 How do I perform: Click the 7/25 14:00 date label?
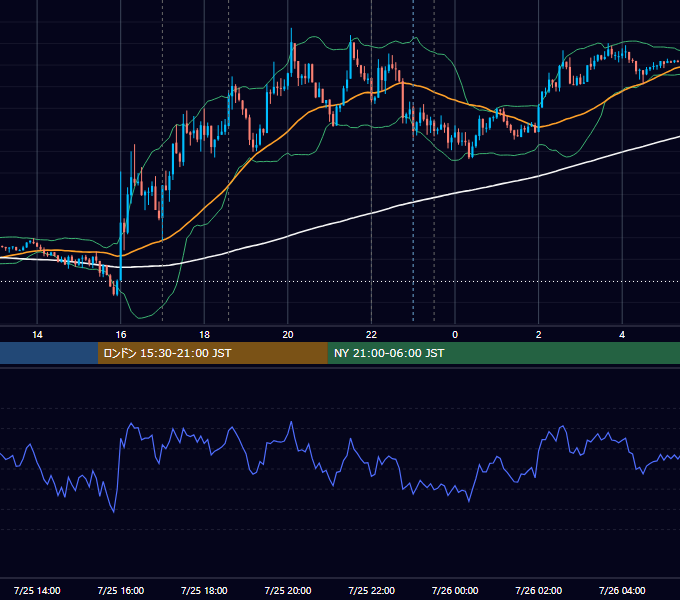pyautogui.click(x=37, y=590)
